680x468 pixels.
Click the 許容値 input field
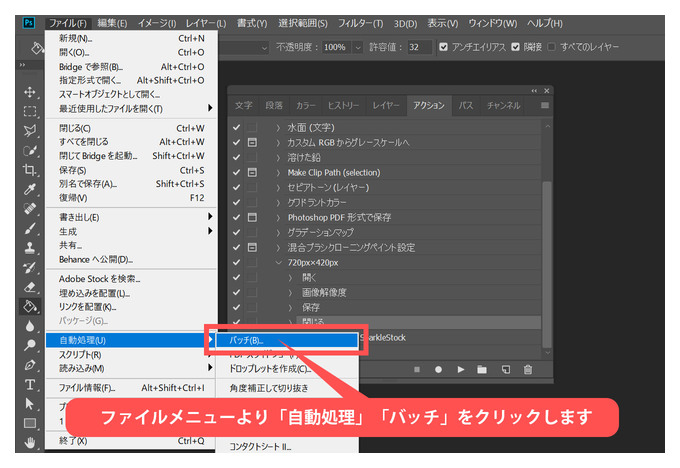click(419, 47)
